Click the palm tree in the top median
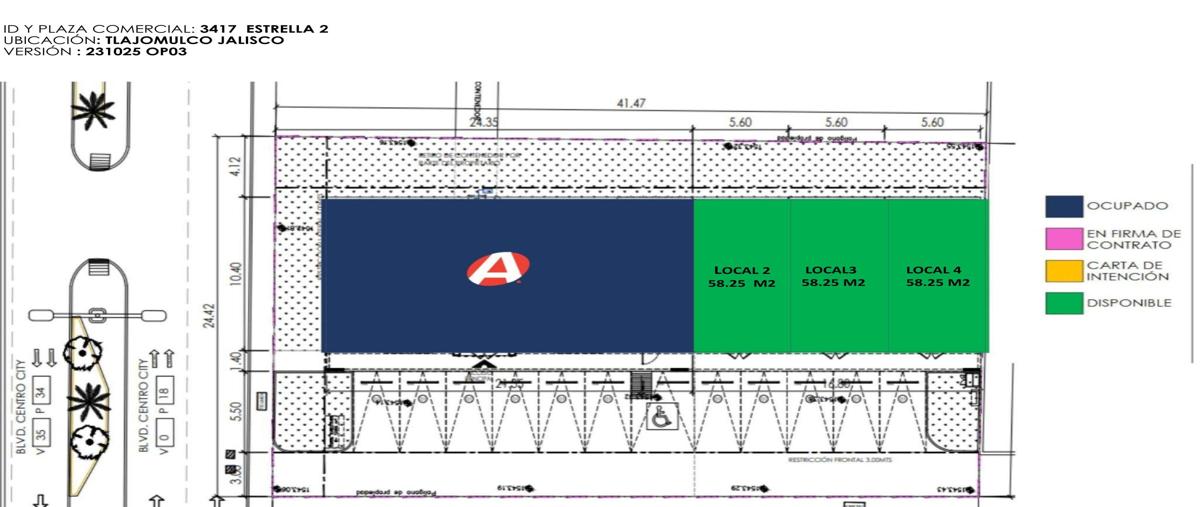This screenshot has height=507, width=1200. tap(97, 107)
